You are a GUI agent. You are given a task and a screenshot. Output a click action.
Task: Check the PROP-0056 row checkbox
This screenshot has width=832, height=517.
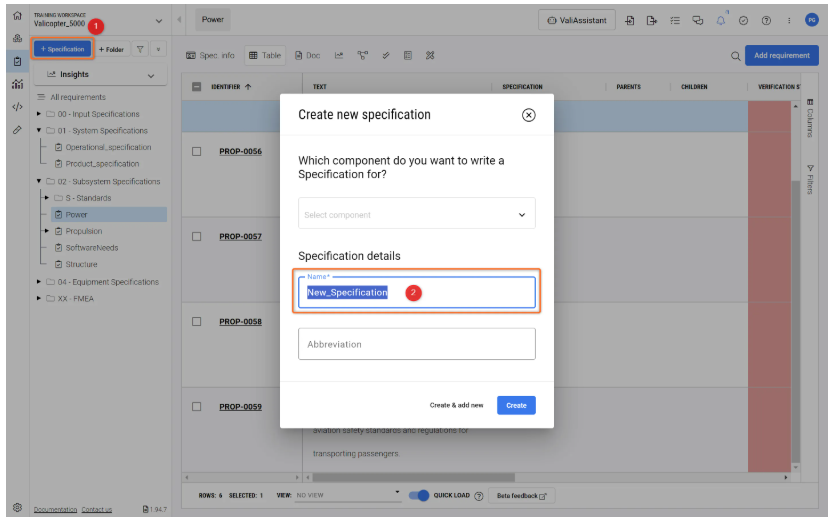tap(197, 151)
